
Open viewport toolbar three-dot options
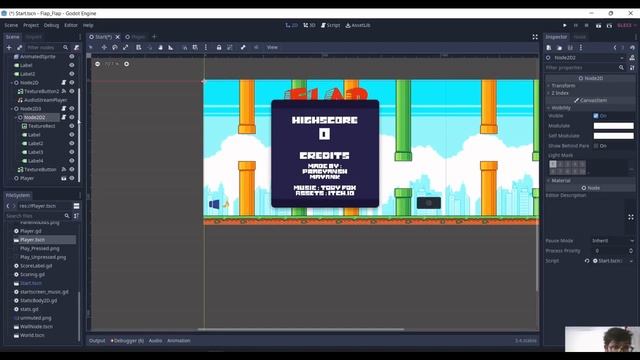(x=206, y=47)
